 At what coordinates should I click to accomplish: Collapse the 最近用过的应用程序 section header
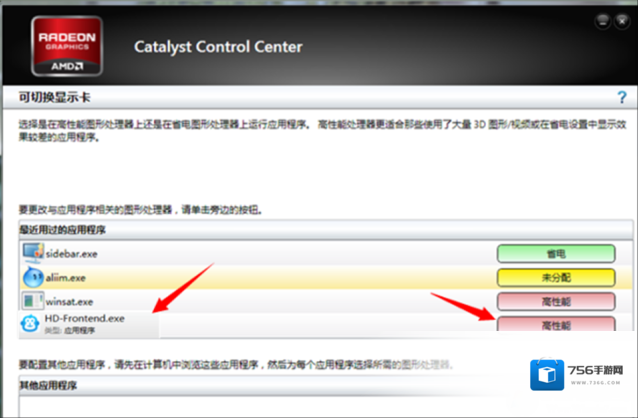coord(326,230)
